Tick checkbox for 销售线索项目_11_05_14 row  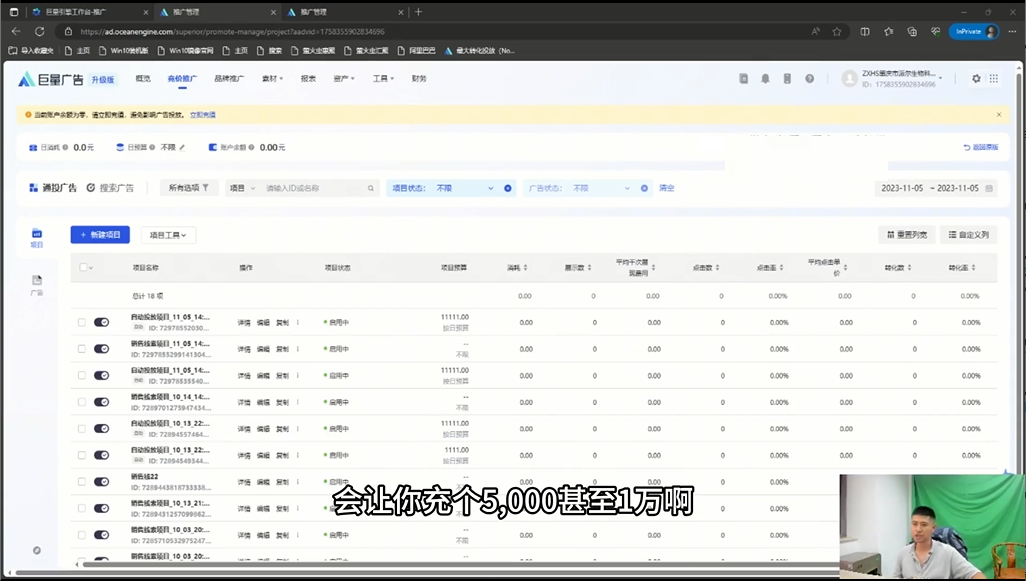[x=82, y=349]
